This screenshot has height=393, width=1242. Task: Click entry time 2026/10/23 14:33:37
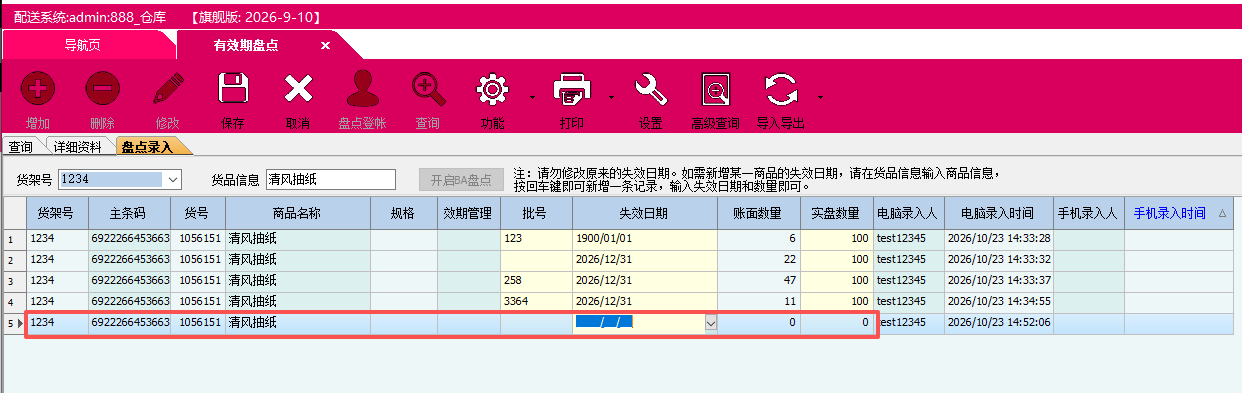pyautogui.click(x=998, y=281)
